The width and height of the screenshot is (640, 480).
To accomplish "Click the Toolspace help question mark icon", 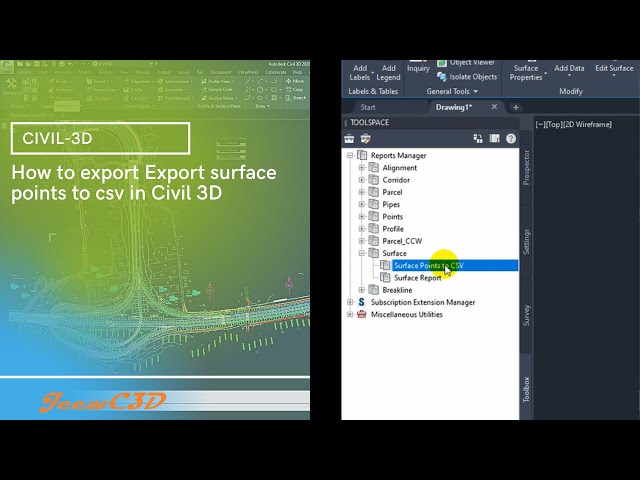I will click(511, 139).
